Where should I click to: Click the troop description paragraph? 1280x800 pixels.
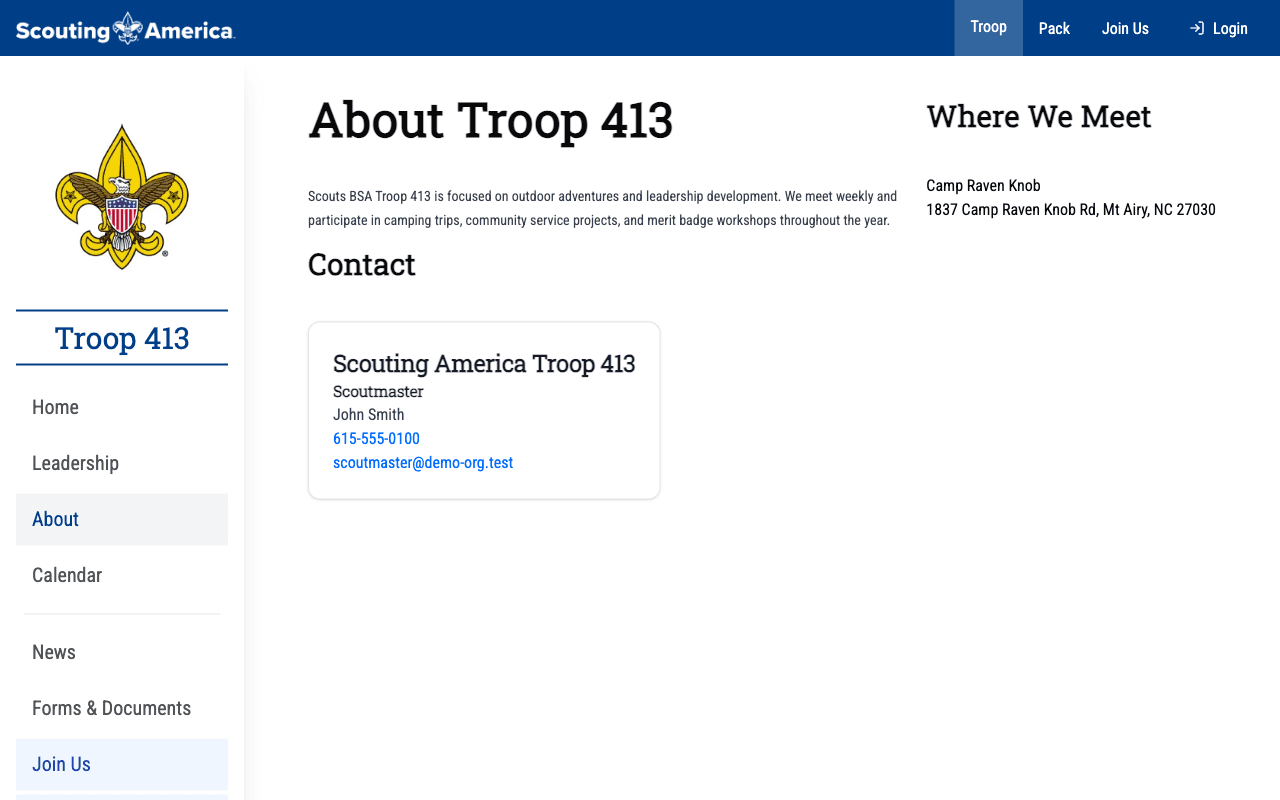(x=603, y=208)
